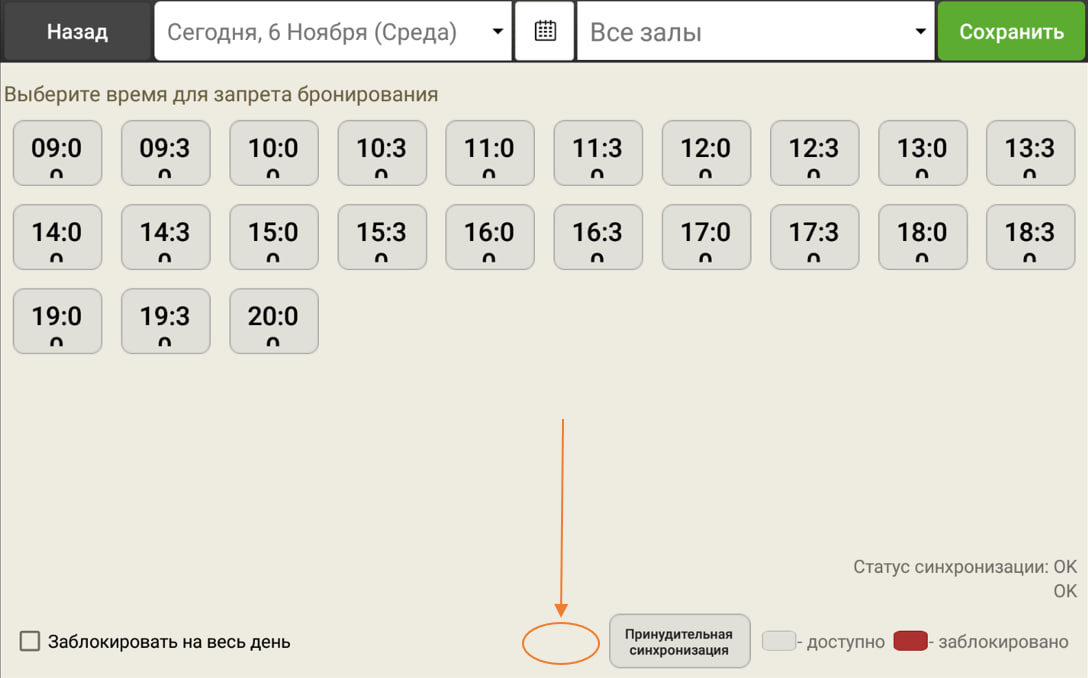1088x678 pixels.
Task: Toggle the 18:30 time slot
Action: [1030, 237]
